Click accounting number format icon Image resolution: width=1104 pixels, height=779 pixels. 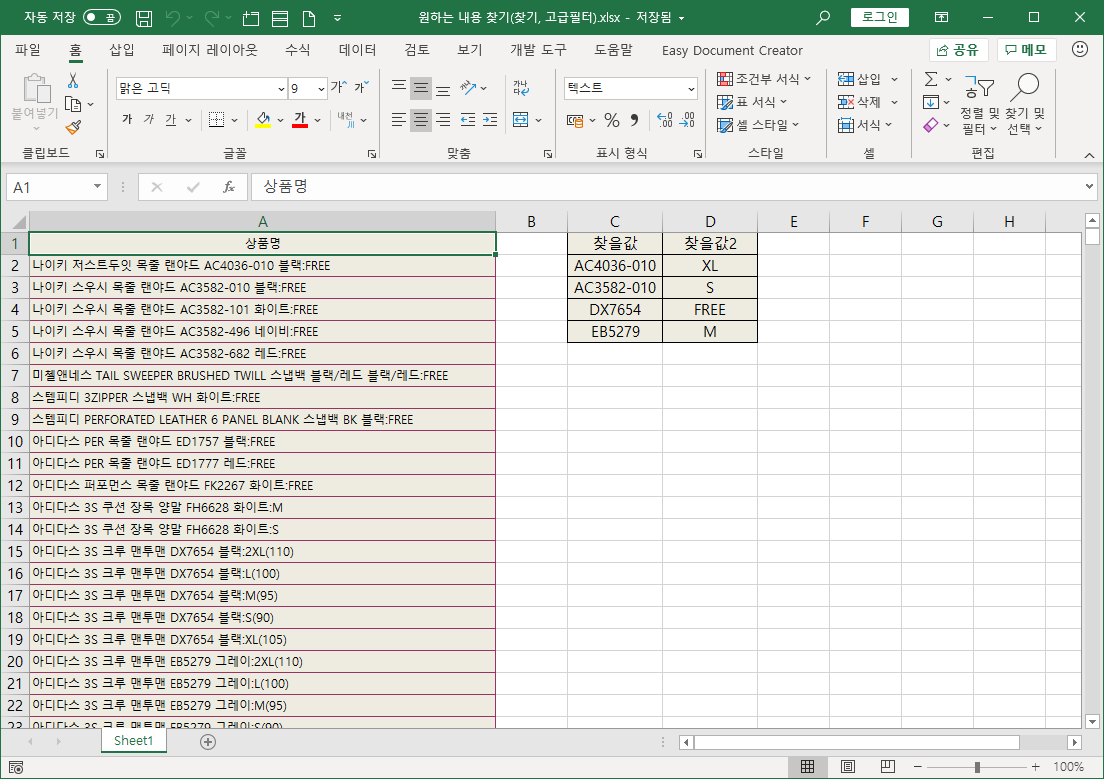[575, 120]
